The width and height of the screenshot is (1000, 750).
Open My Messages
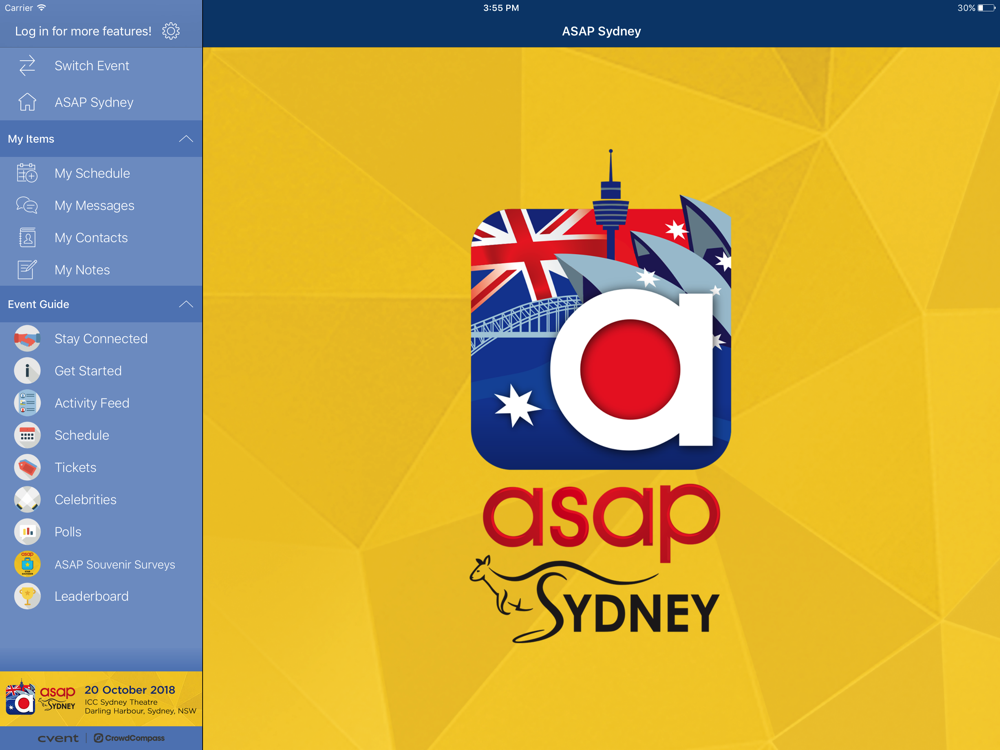point(101,205)
